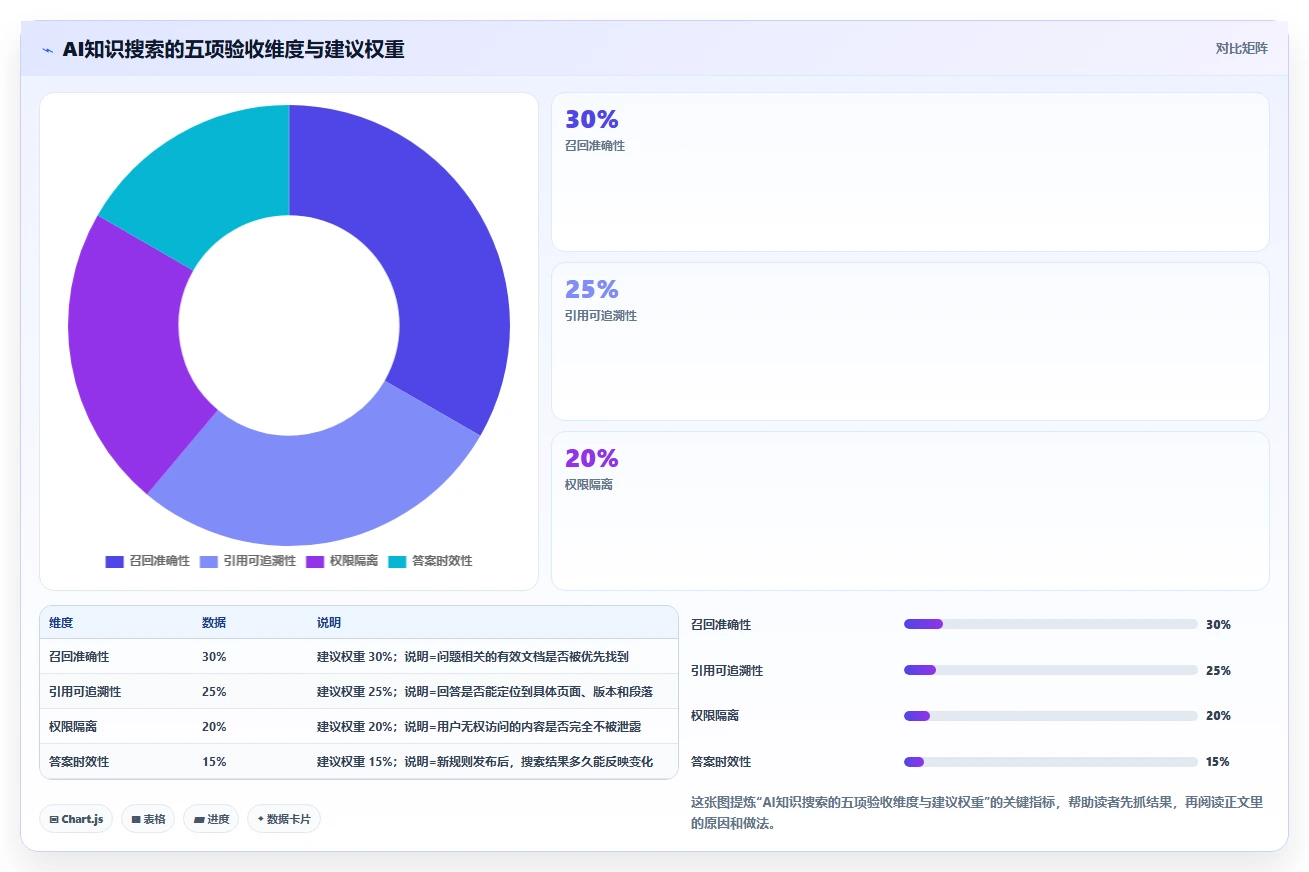Click the 说明 table column header
This screenshot has width=1309, height=872.
329,622
